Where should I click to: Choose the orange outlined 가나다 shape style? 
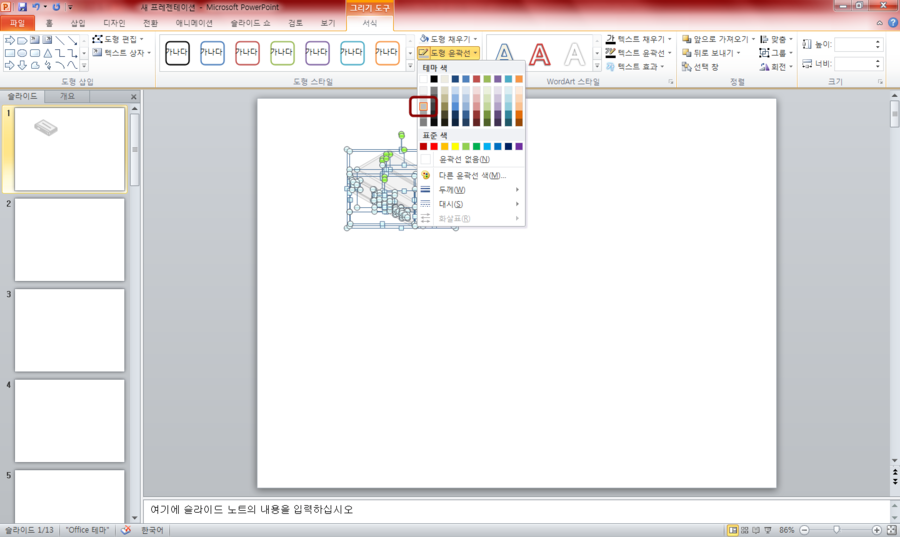point(387,53)
